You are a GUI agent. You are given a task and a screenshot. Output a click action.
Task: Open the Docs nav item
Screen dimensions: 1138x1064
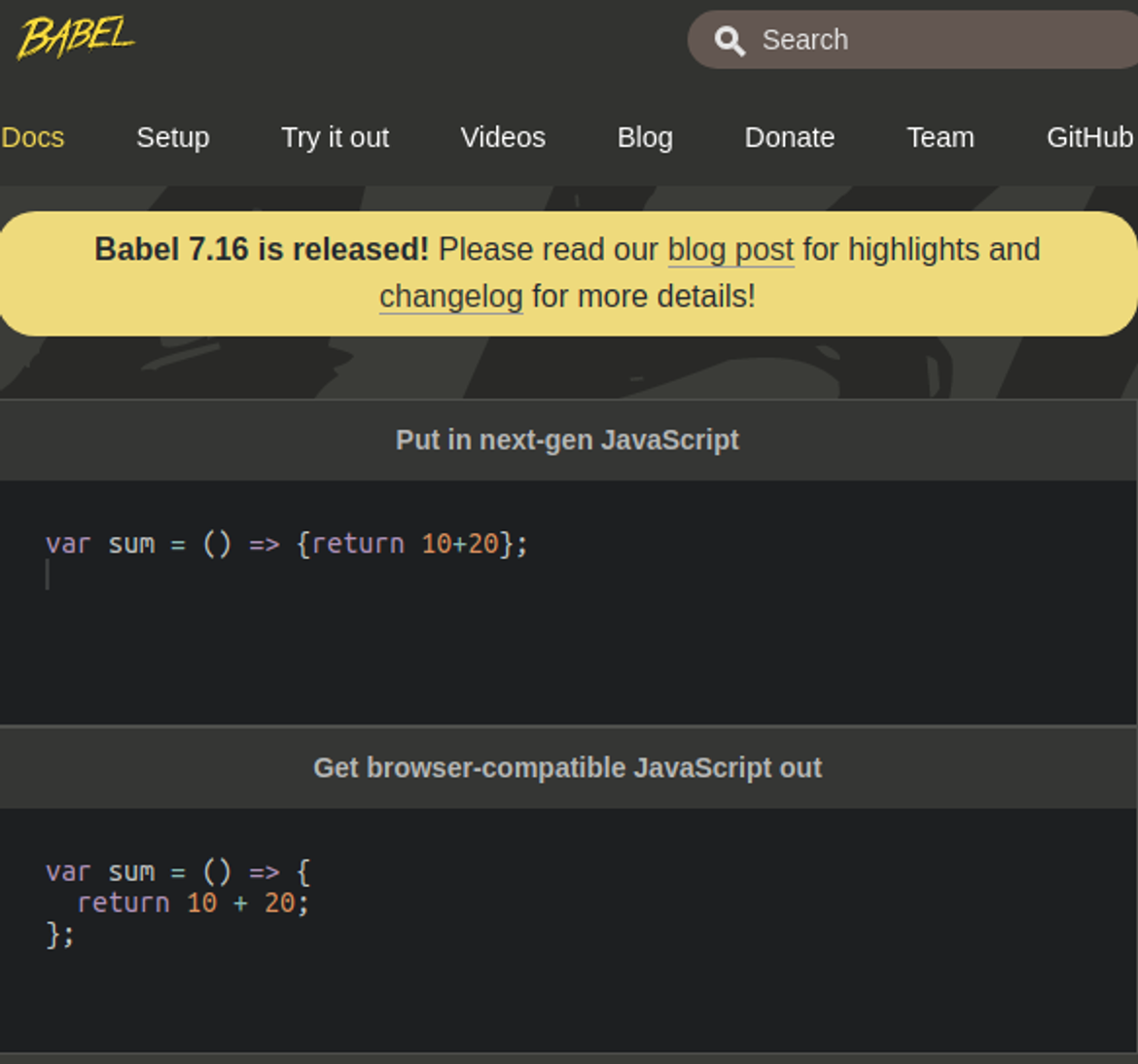coord(33,137)
